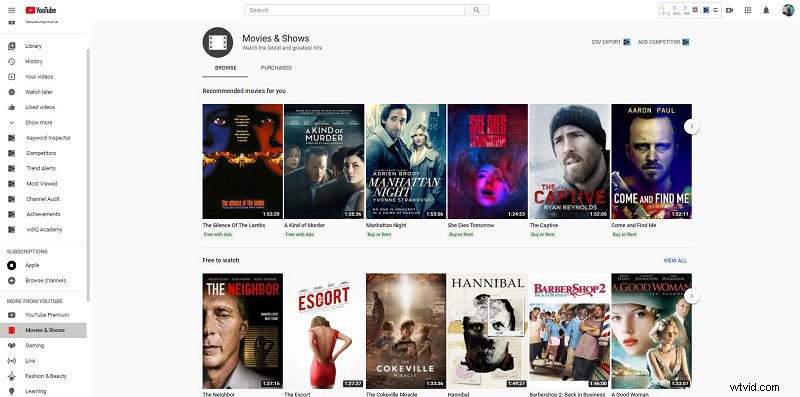Open The Silence of the Lambs poster
Viewport: 800px width, 397px height.
(243, 161)
